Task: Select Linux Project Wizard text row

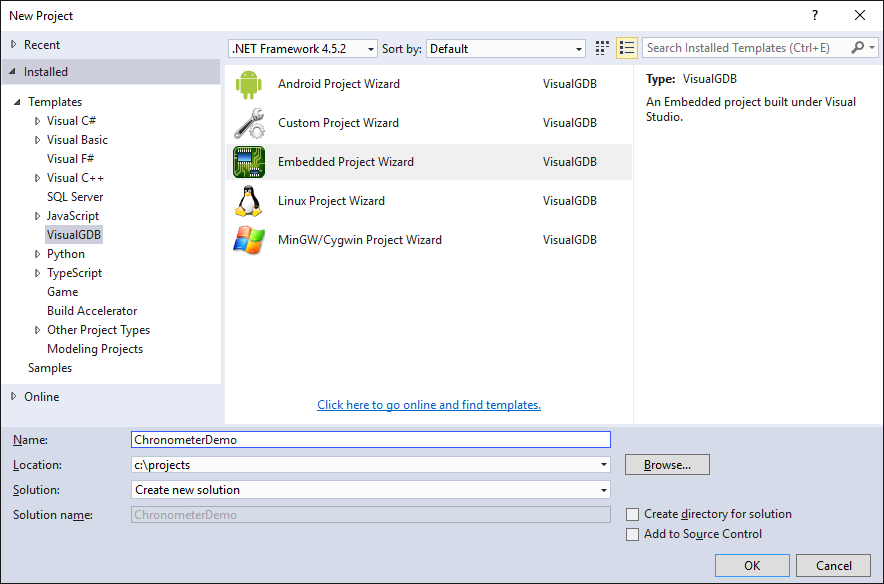Action: [x=332, y=201]
